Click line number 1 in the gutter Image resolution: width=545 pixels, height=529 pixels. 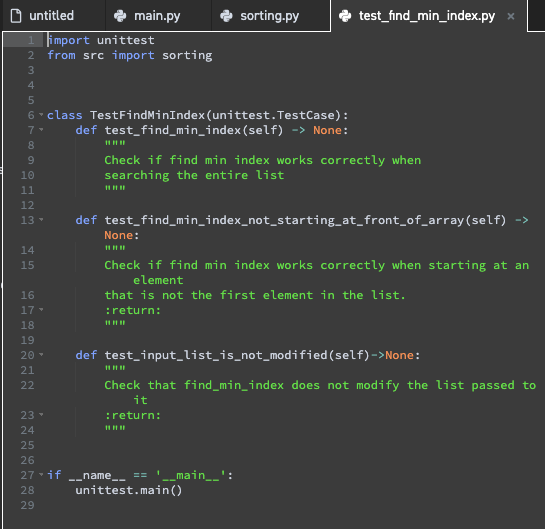pyautogui.click(x=31, y=40)
